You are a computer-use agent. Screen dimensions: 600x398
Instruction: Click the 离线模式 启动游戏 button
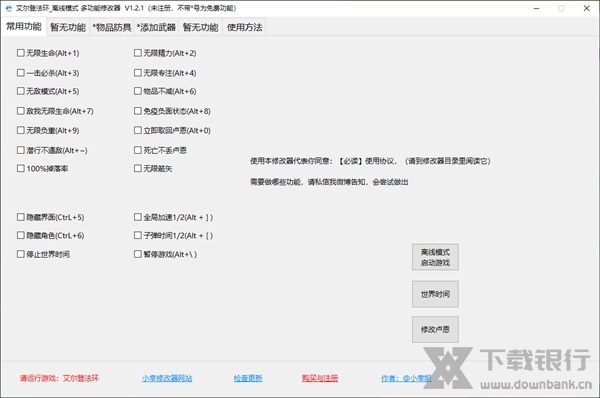435,257
